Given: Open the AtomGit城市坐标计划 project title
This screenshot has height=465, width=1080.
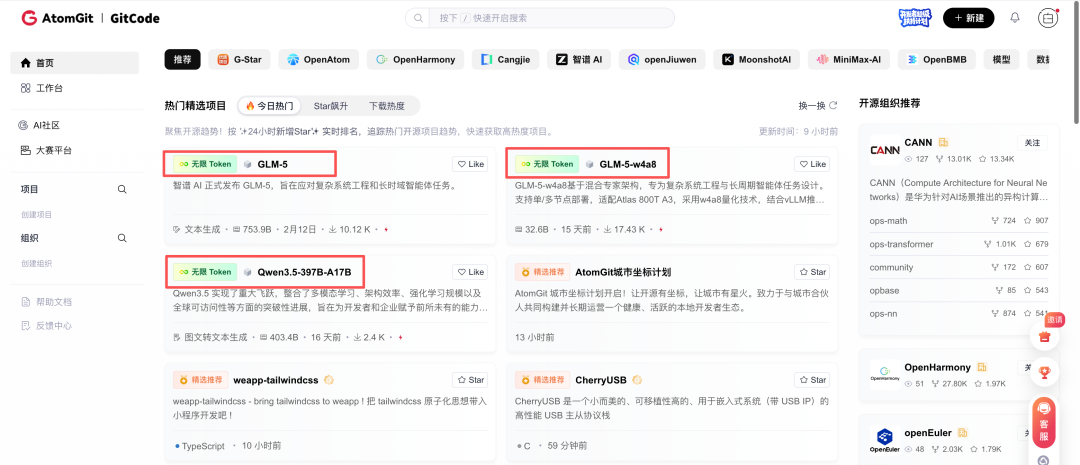Looking at the screenshot, I should point(623,272).
